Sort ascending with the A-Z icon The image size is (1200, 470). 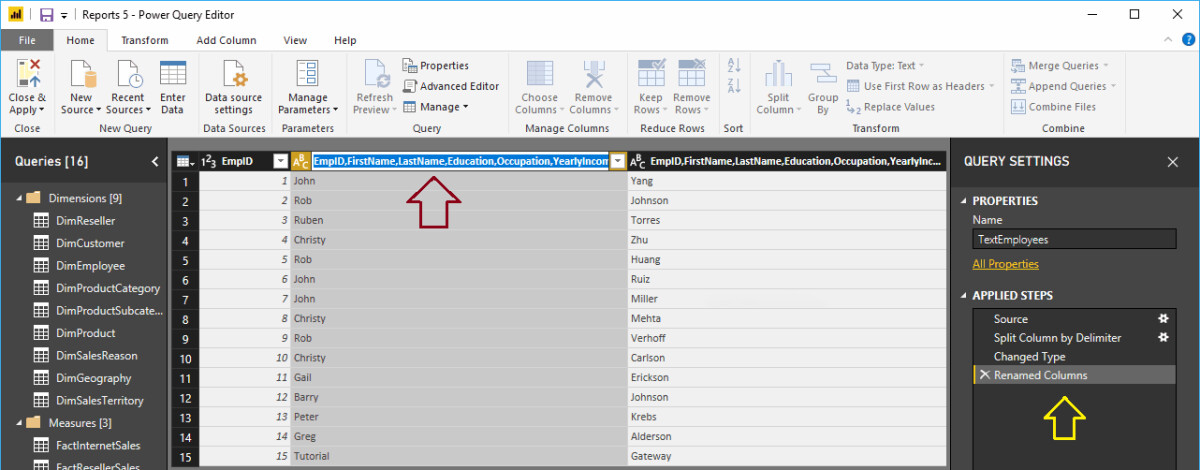click(734, 65)
